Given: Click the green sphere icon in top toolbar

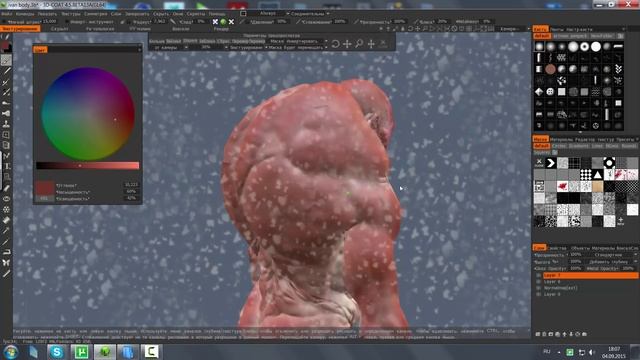Looking at the screenshot, I should pos(223,22).
